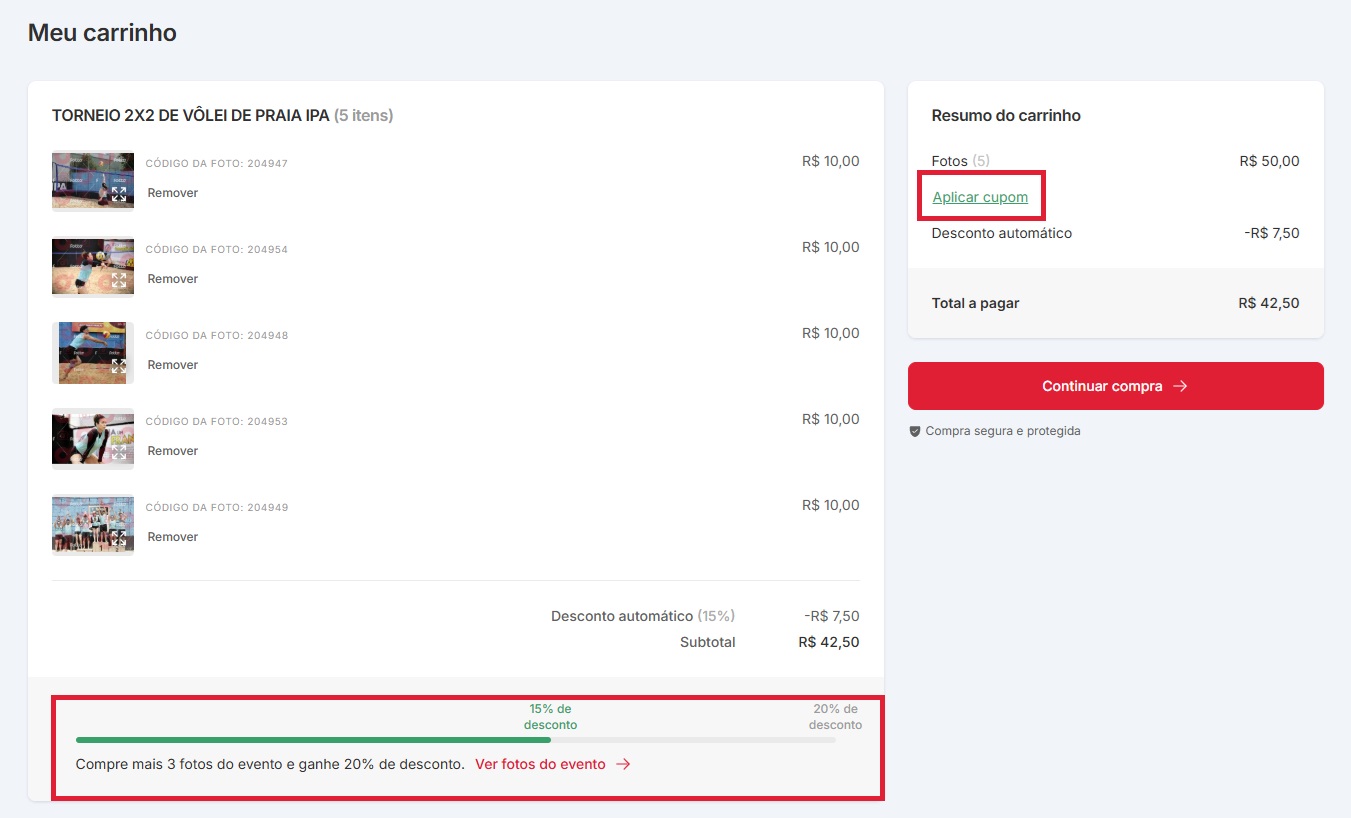Viewport: 1351px width, 818px height.
Task: Expand photo 204947 thumbnail fullscreen icon
Action: [x=119, y=194]
